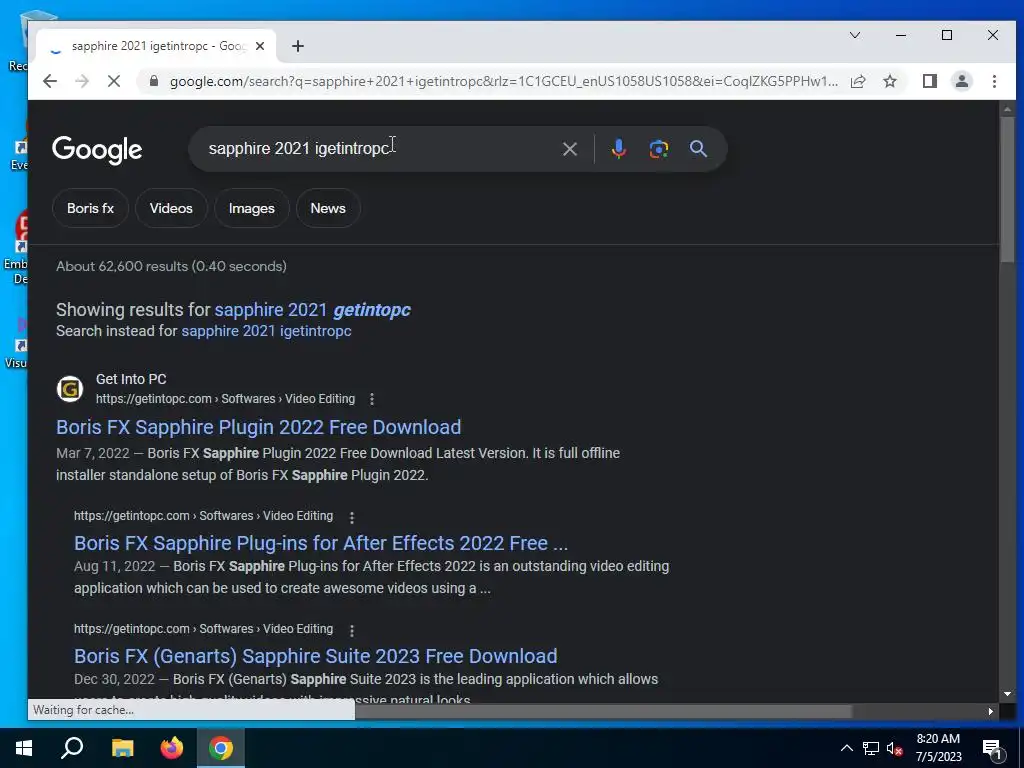
Task: Search instead for sapphire 2021 igetintropc
Action: coord(266,331)
